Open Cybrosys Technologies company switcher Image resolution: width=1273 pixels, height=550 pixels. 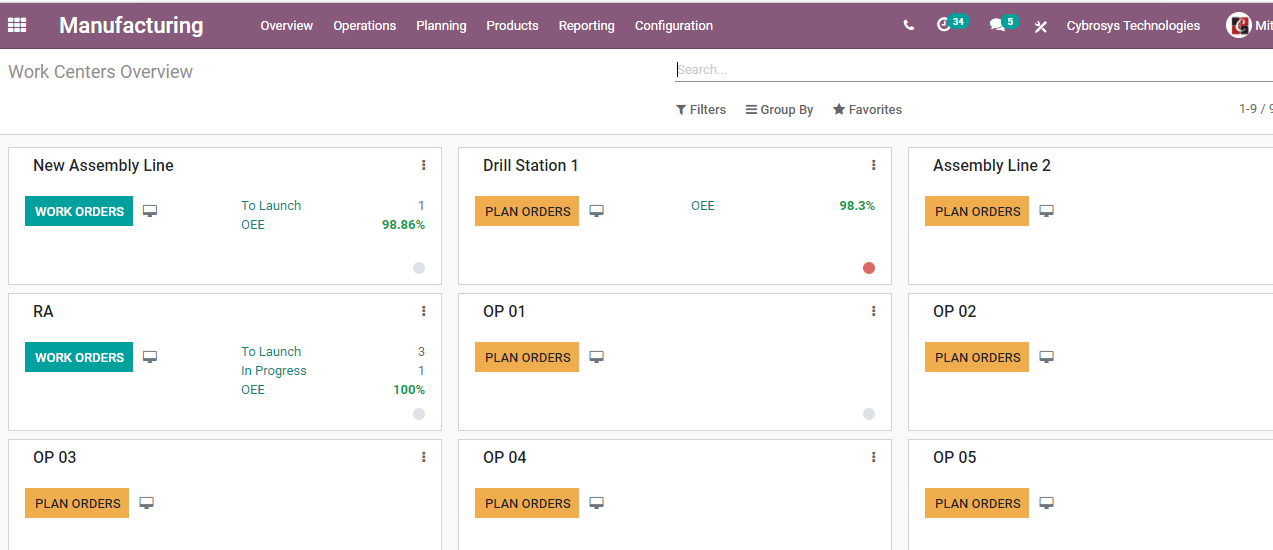(x=1133, y=26)
